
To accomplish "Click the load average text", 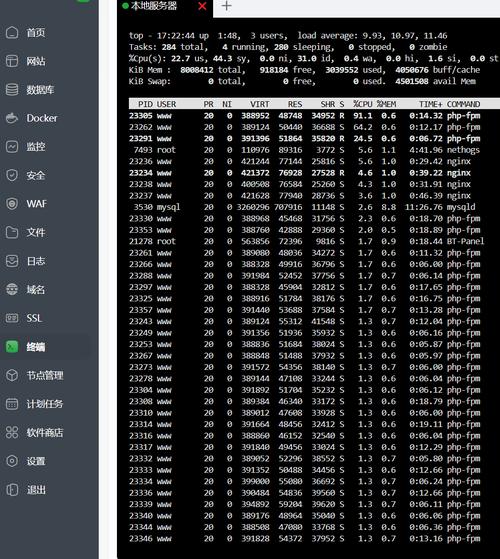I will tap(372, 36).
